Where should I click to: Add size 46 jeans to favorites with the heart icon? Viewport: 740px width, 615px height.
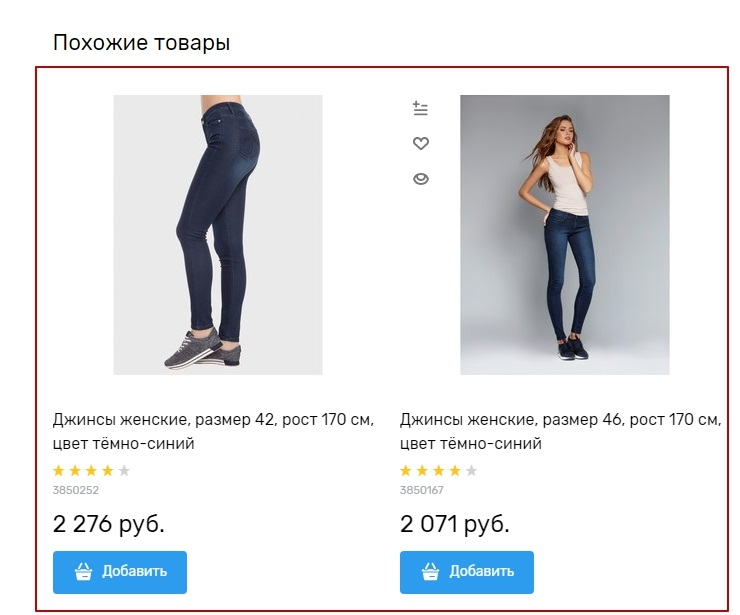pyautogui.click(x=421, y=144)
